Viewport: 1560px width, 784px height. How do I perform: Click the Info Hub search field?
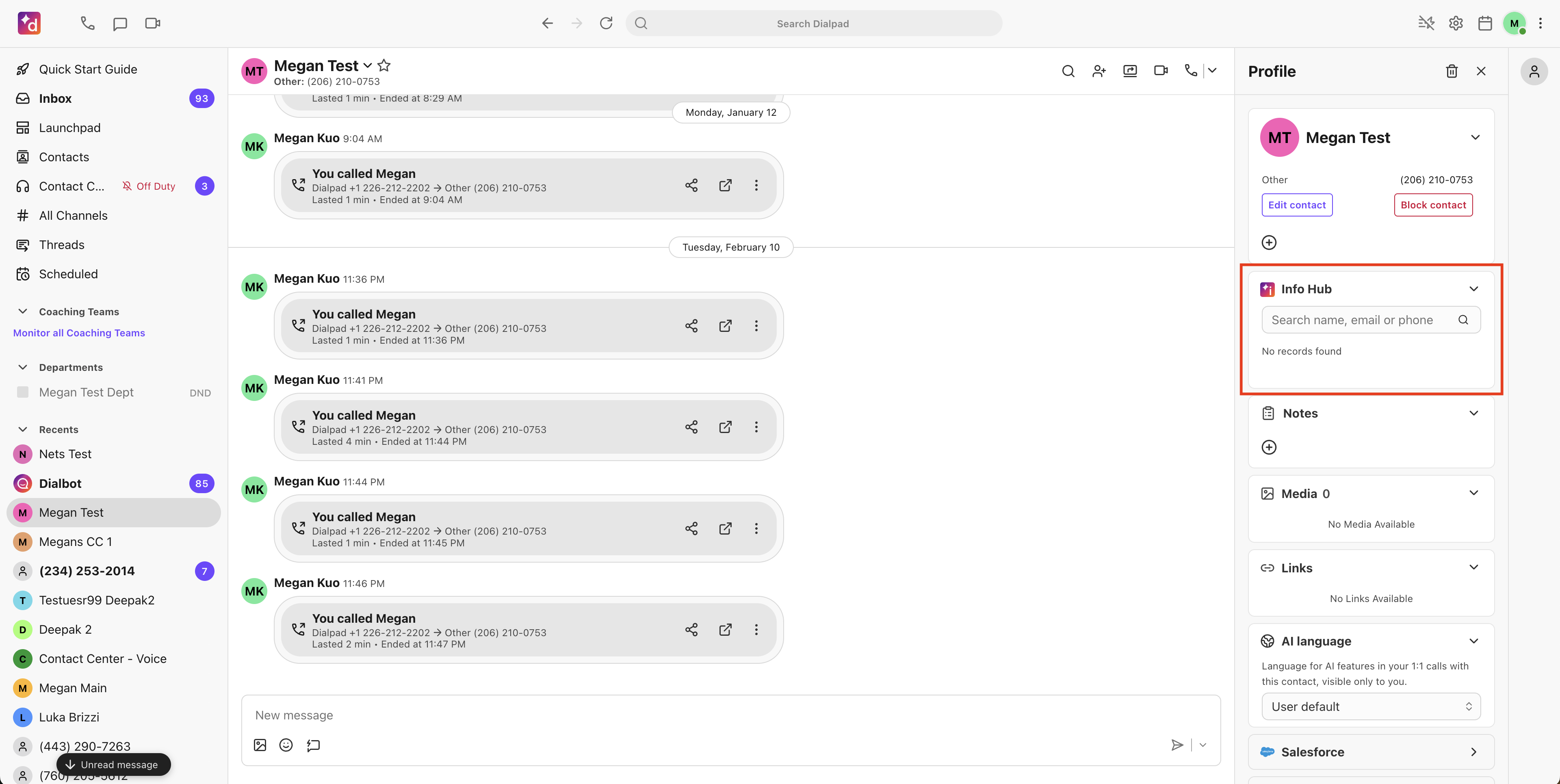point(1371,320)
